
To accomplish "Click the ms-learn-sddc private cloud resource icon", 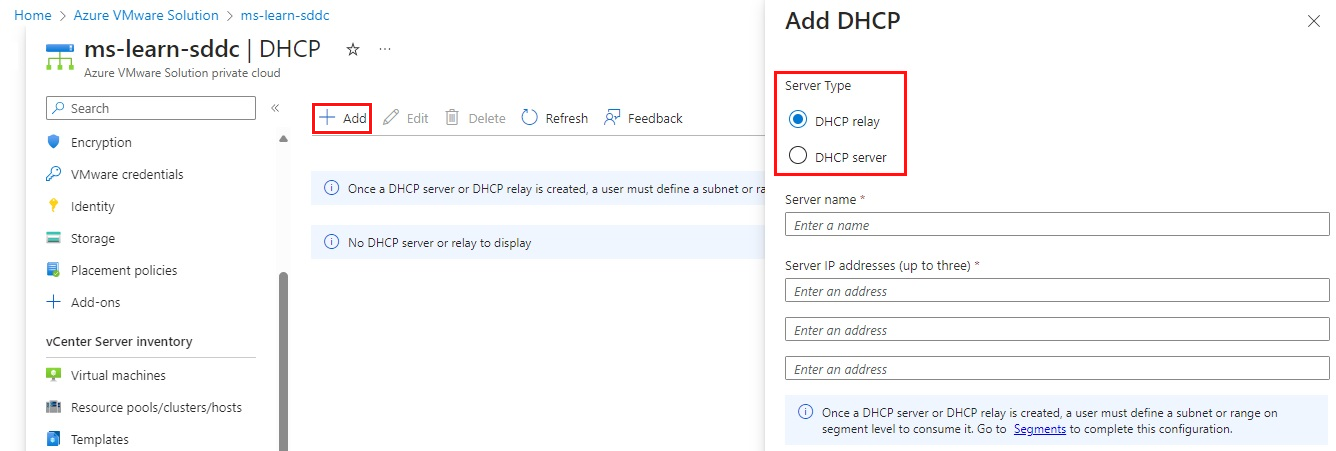I will pyautogui.click(x=60, y=57).
